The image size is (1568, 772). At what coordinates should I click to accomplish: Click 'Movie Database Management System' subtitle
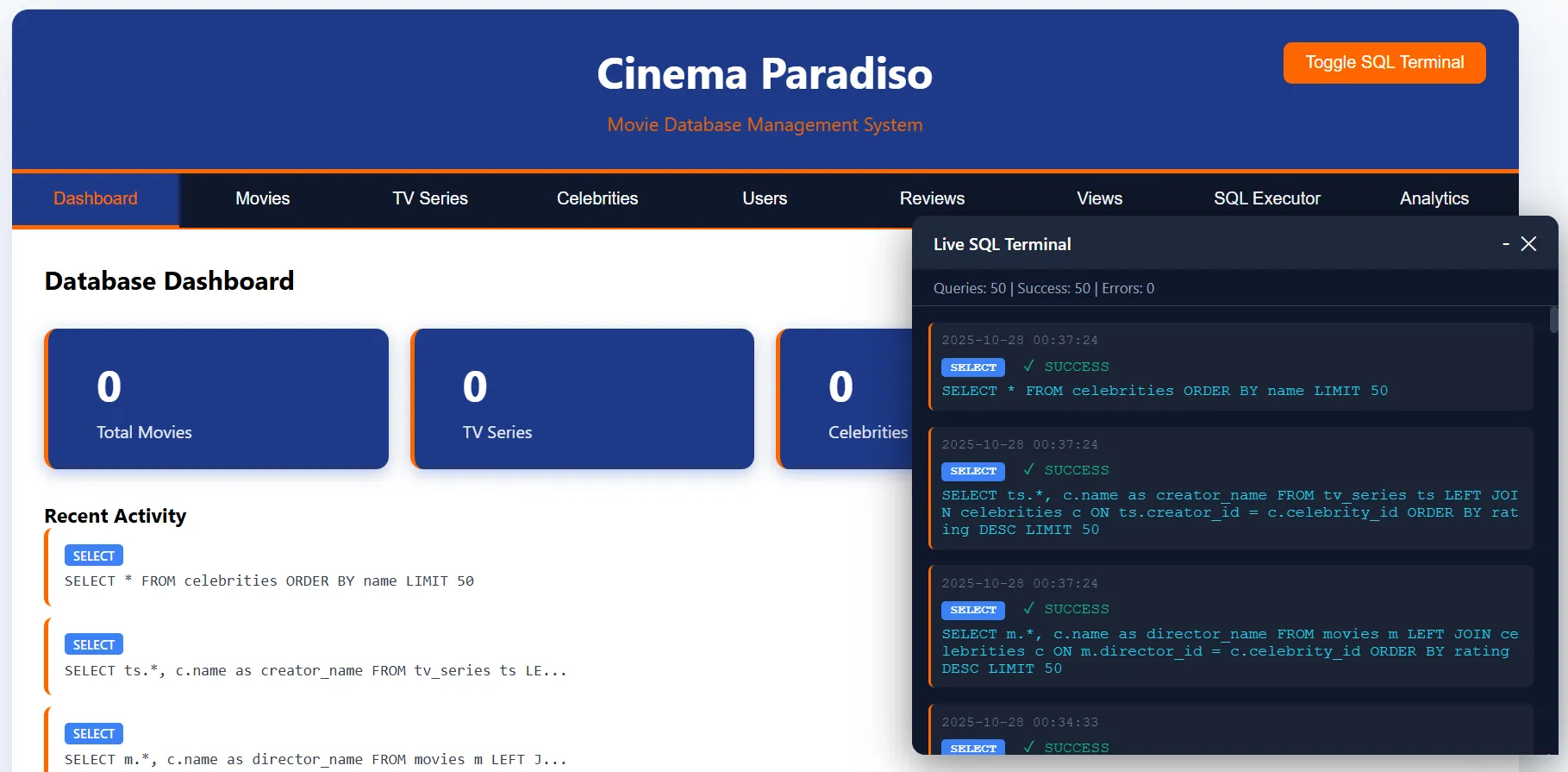click(x=765, y=125)
